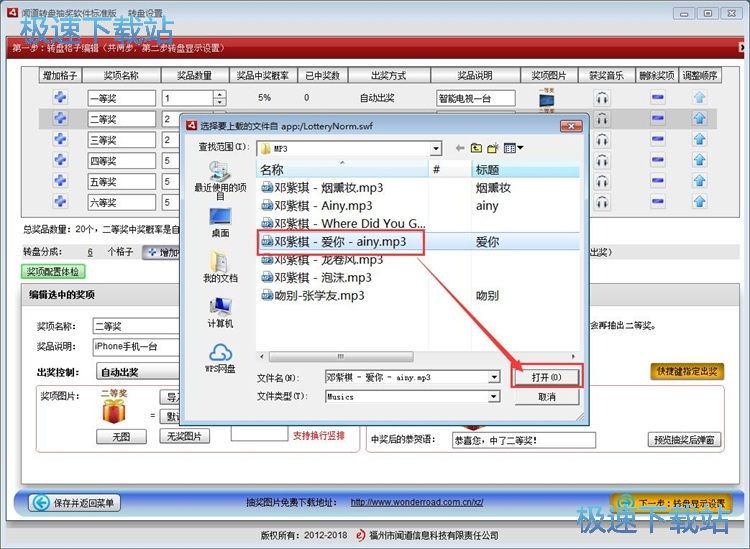Select file 邓紫棋 - Where Did You G...
Screen dimensions: 750x549
[343, 223]
